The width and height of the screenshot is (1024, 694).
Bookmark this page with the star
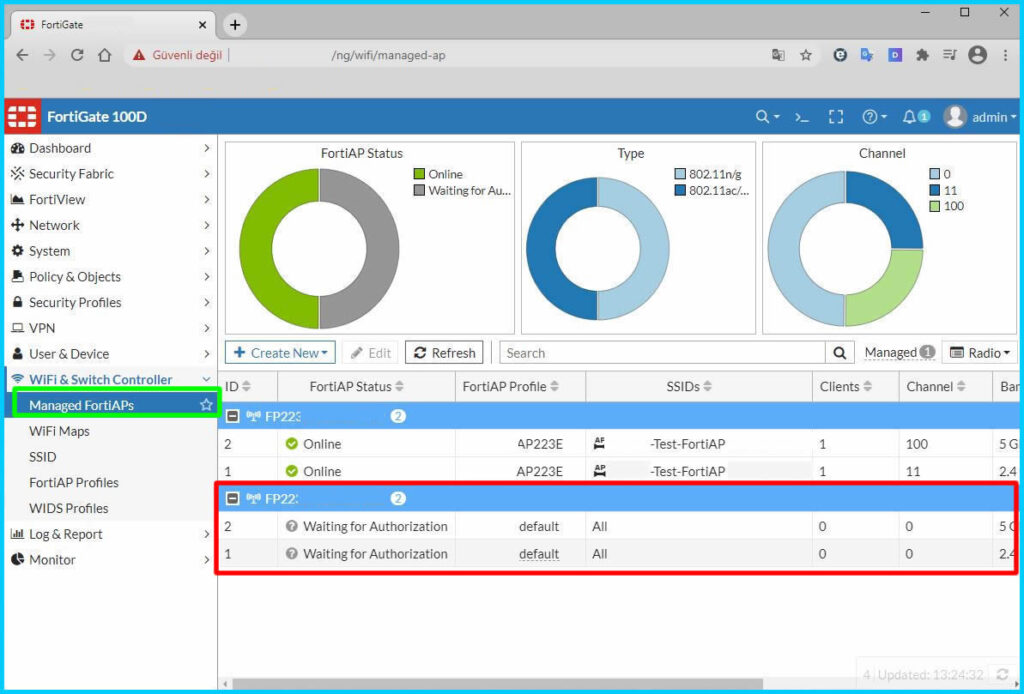tap(806, 55)
